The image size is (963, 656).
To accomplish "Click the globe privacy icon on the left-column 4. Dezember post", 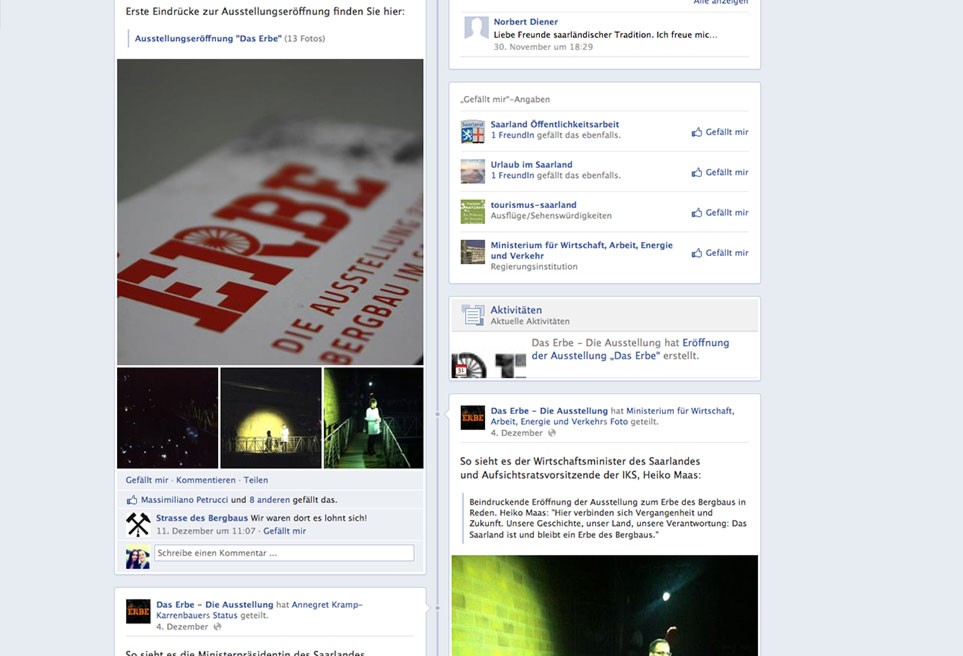I will coord(217,627).
